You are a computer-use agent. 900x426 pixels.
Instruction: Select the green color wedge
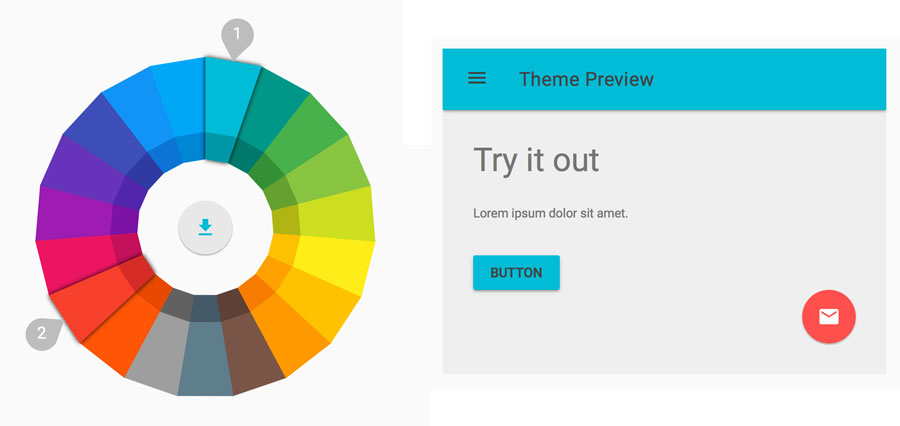[315, 137]
